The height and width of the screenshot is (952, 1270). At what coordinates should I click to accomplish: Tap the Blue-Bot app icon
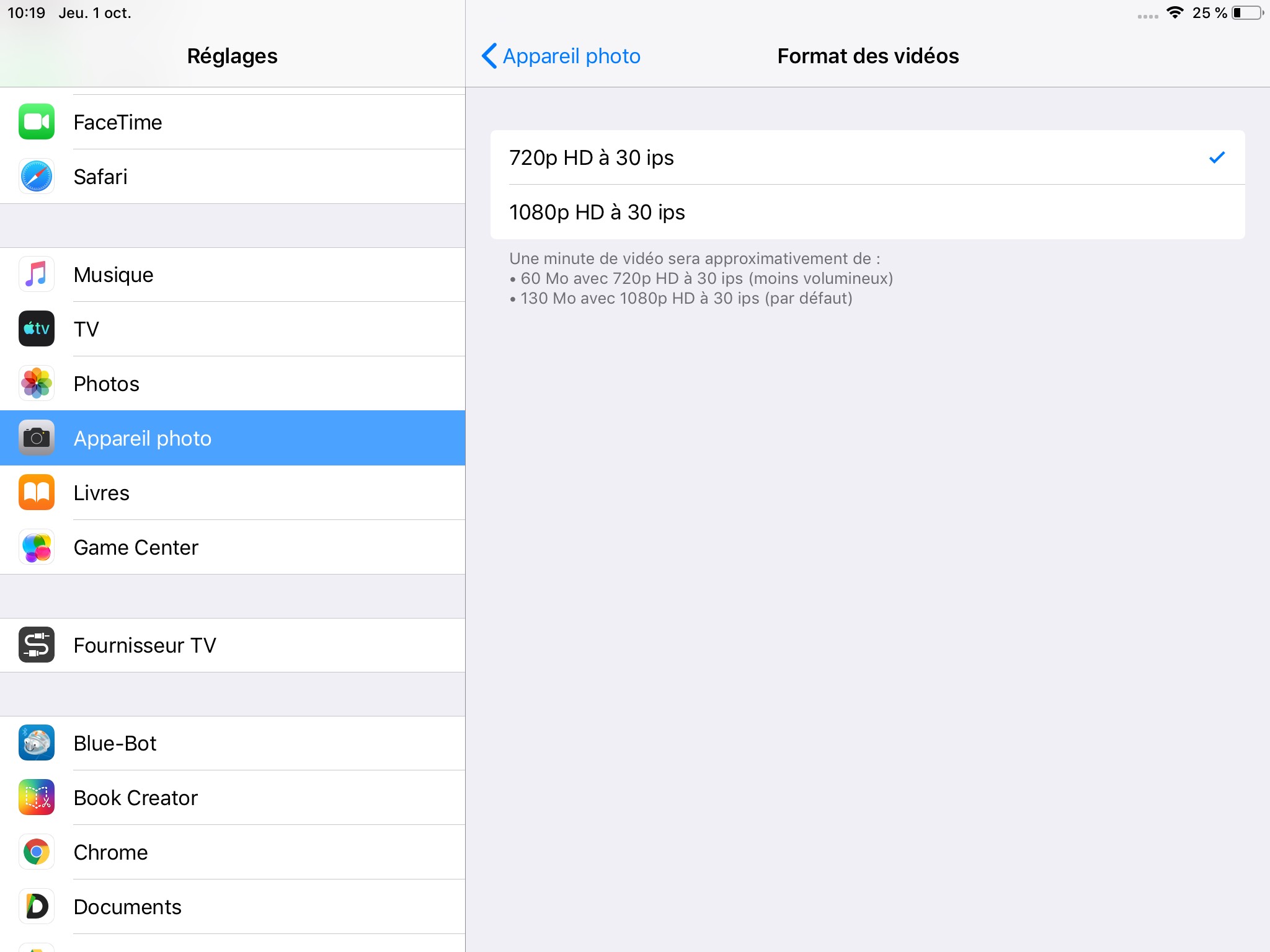click(37, 743)
